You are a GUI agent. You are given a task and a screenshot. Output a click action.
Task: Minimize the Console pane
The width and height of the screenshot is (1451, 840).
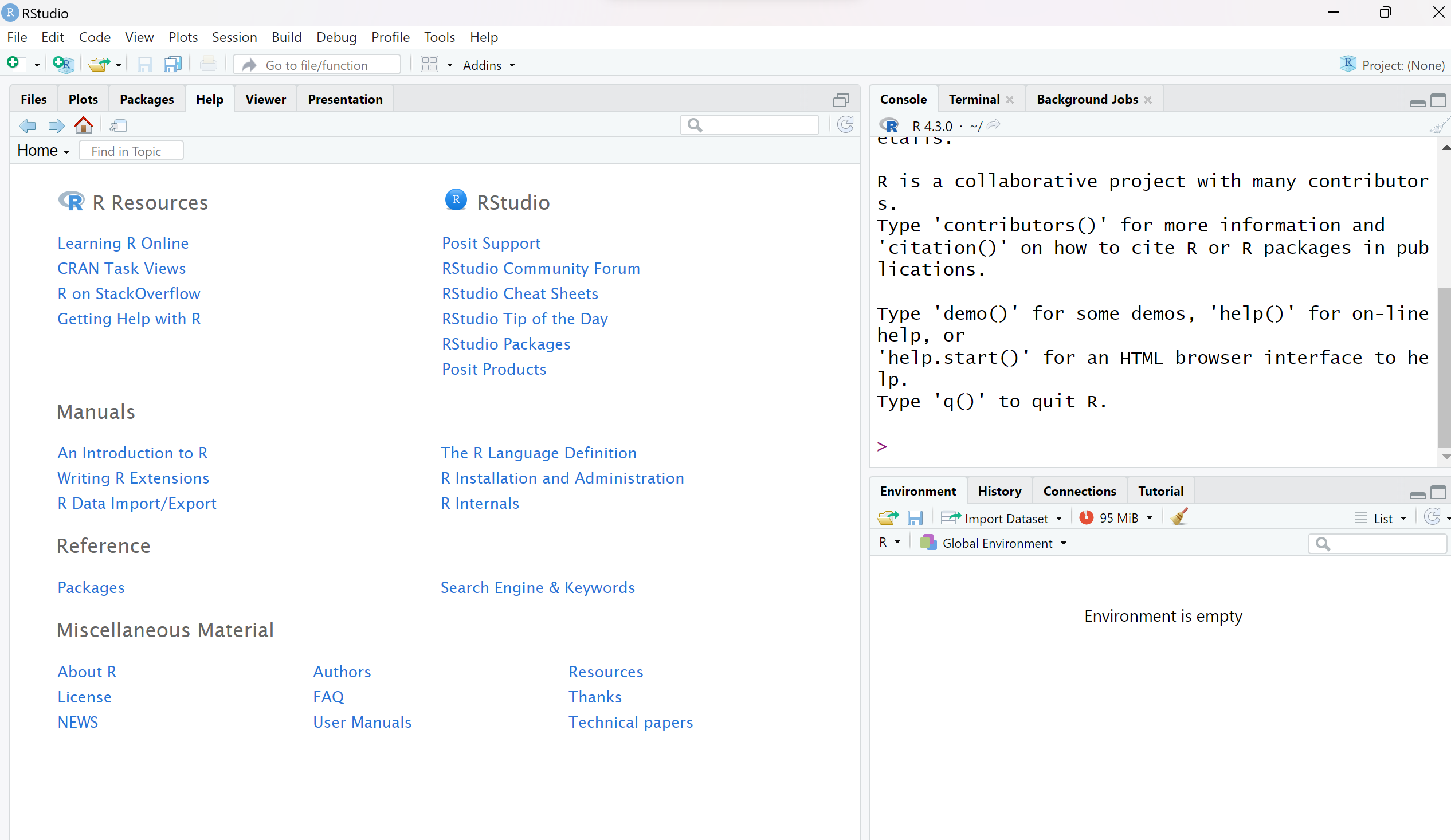[1417, 103]
